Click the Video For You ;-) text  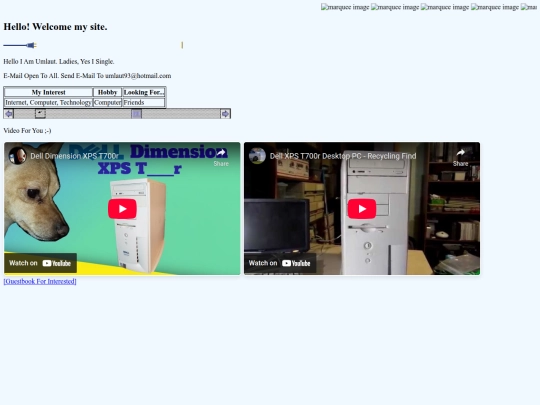(x=27, y=131)
